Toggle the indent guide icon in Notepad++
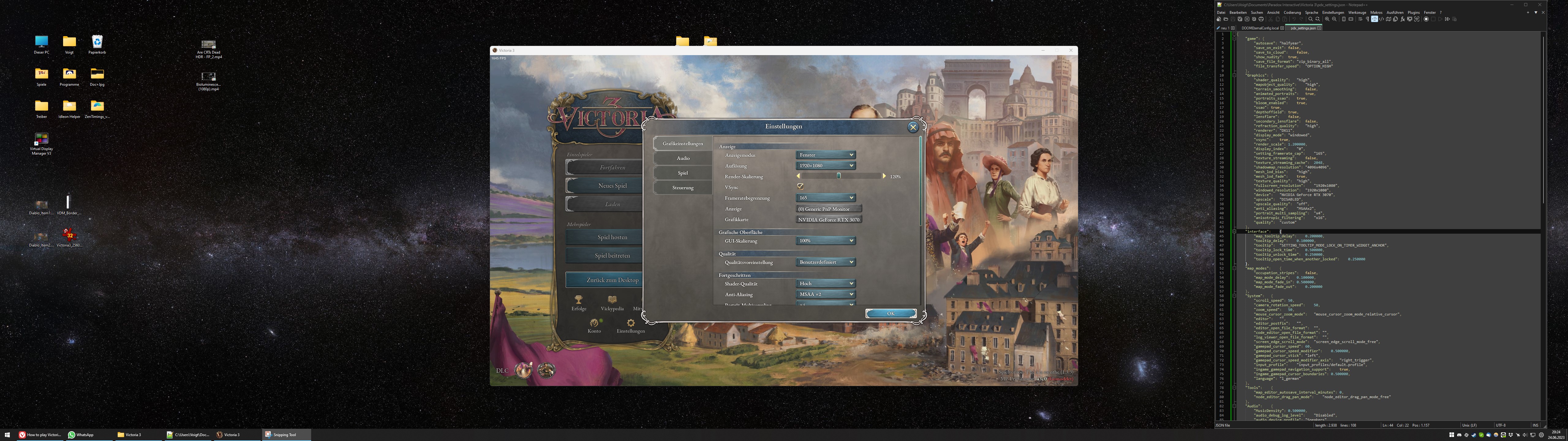Viewport: 1568px width, 441px height. point(1374,20)
